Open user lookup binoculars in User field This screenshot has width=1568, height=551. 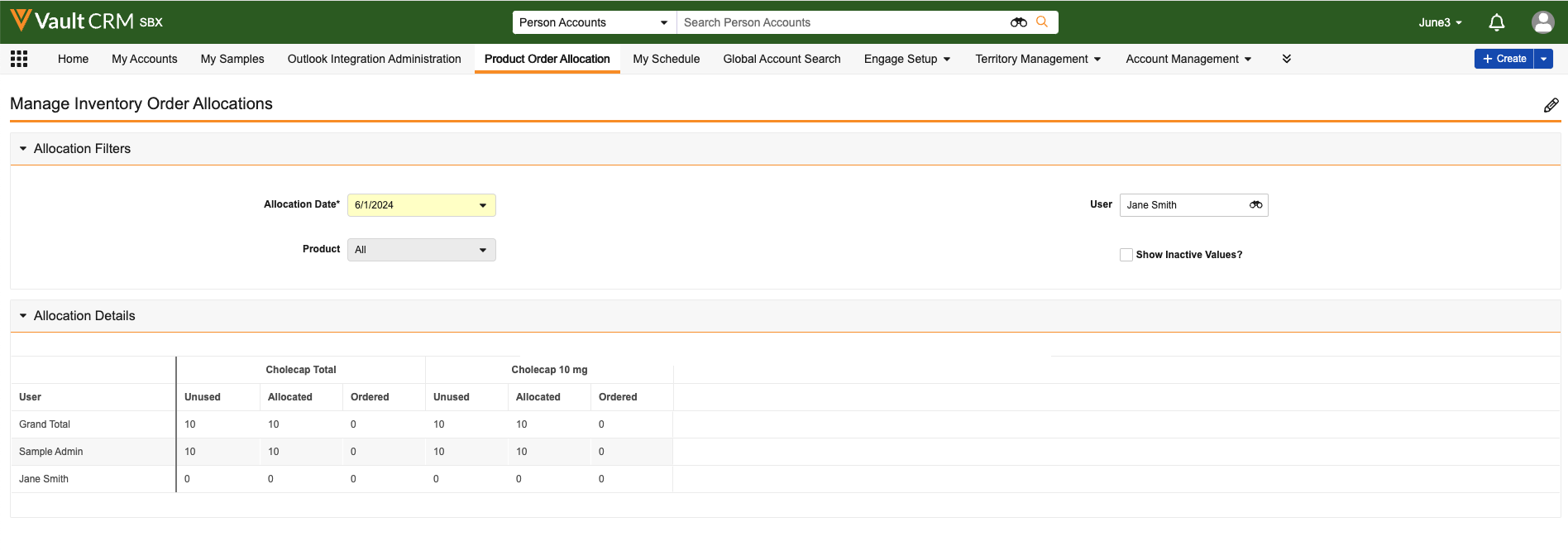tap(1255, 205)
